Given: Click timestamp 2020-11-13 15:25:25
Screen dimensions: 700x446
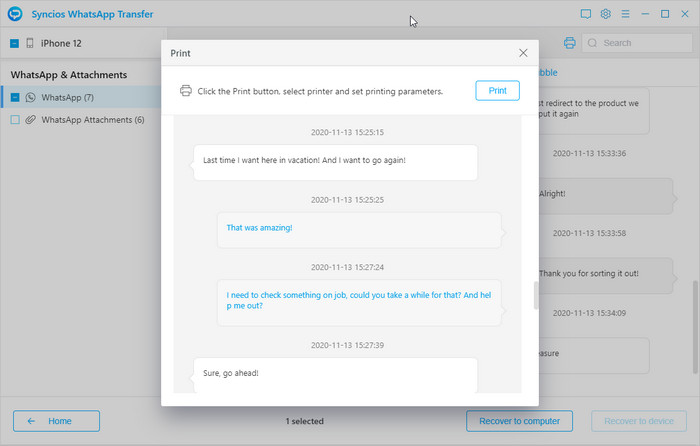Looking at the screenshot, I should 347,200.
